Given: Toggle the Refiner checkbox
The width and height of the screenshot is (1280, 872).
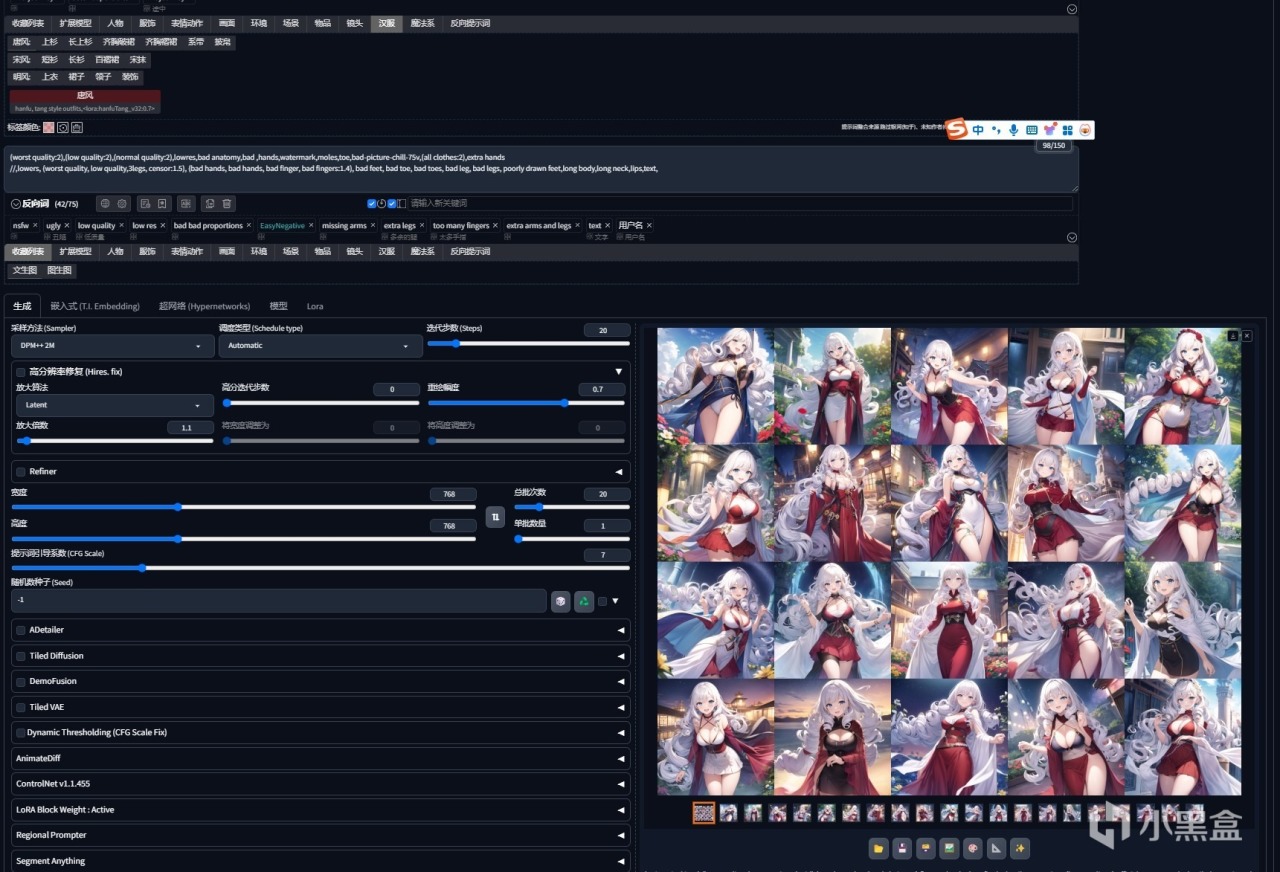Looking at the screenshot, I should (x=21, y=471).
